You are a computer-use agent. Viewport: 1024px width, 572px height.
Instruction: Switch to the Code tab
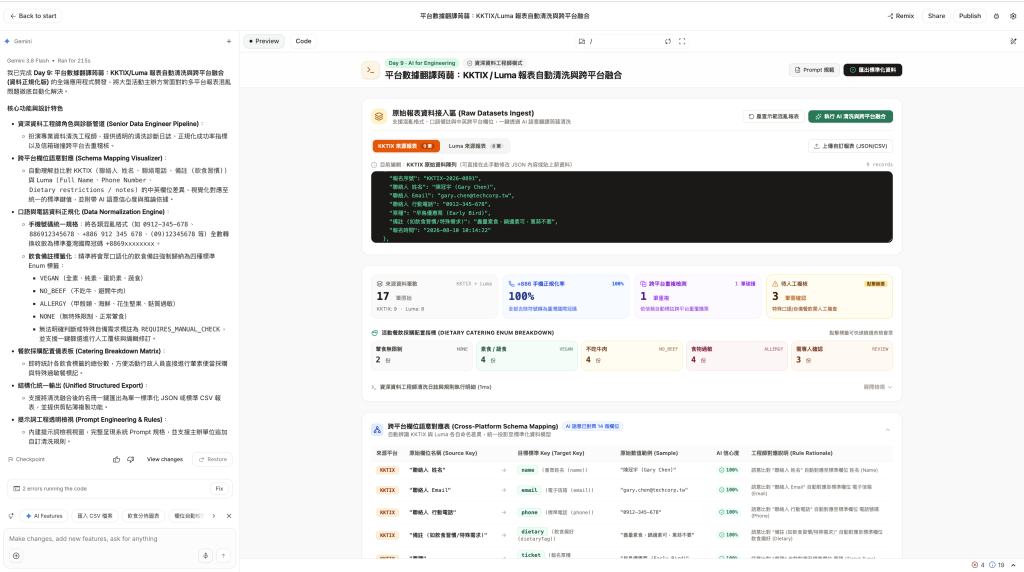point(303,41)
